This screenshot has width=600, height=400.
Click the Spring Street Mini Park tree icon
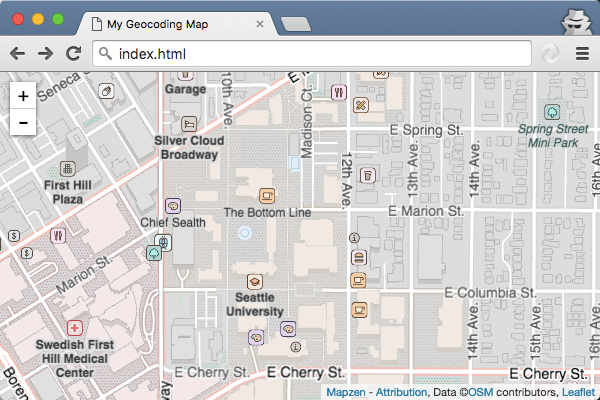[552, 112]
